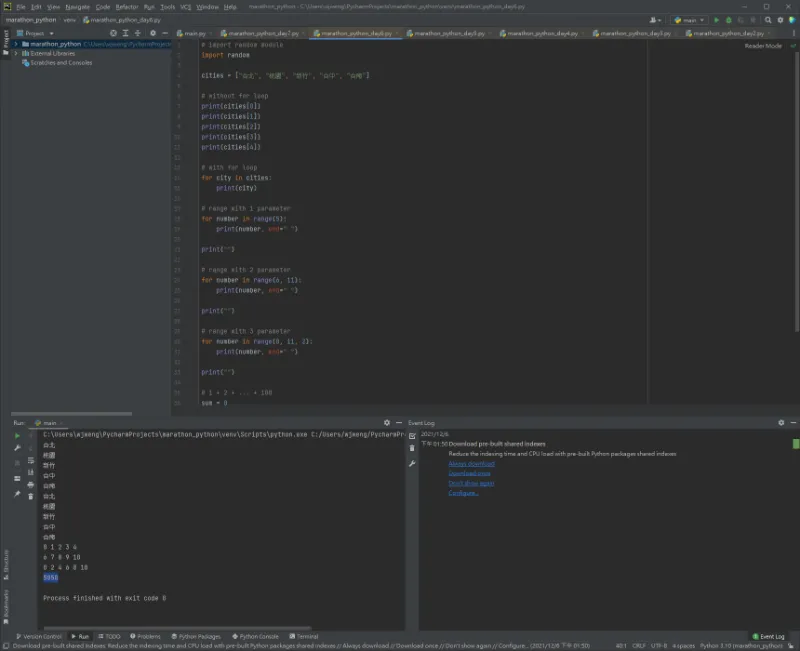The width and height of the screenshot is (800, 651).
Task: Toggle the Project tool window side tab
Action: pos(6,42)
